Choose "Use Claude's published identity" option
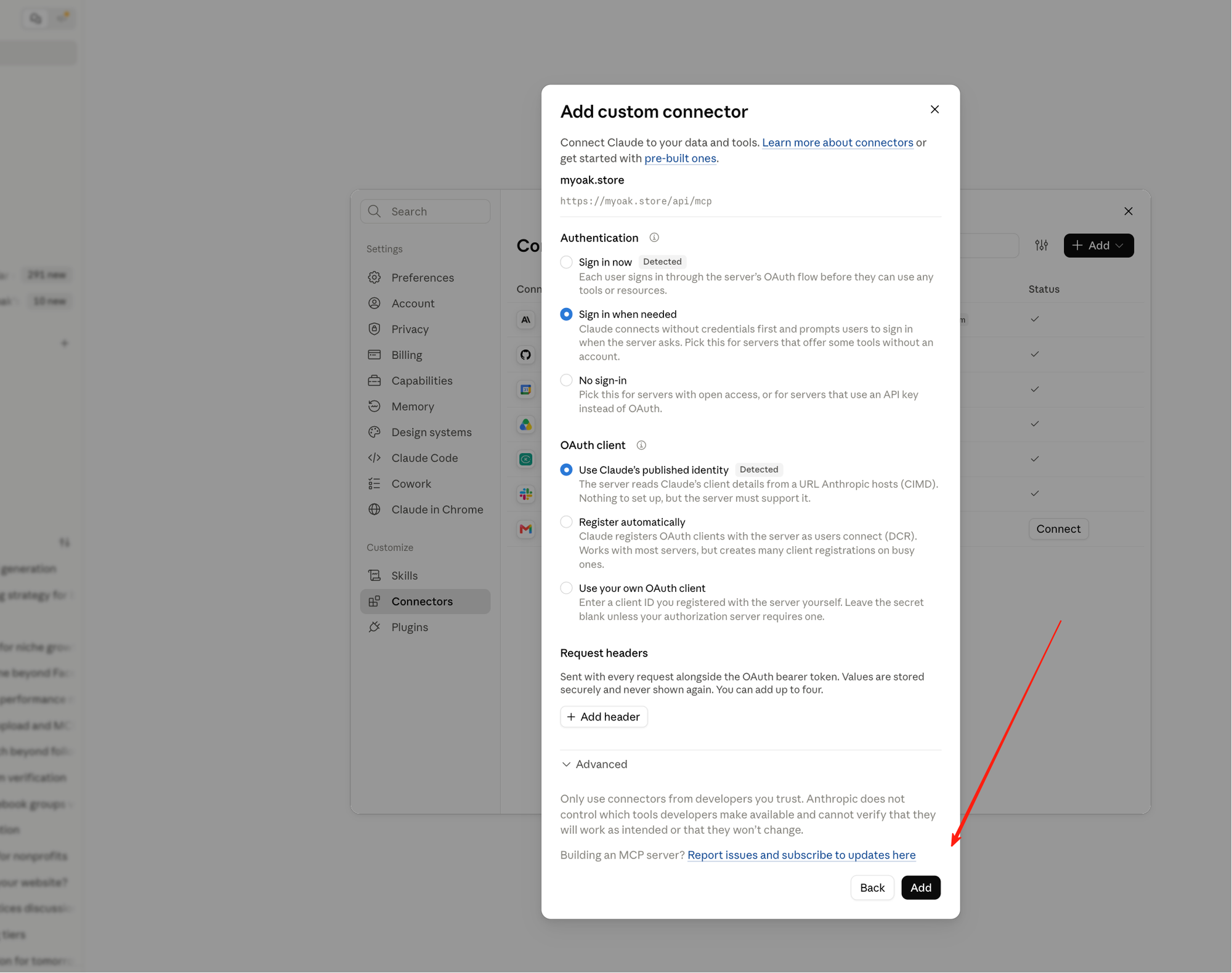This screenshot has width=1232, height=973. coord(566,470)
